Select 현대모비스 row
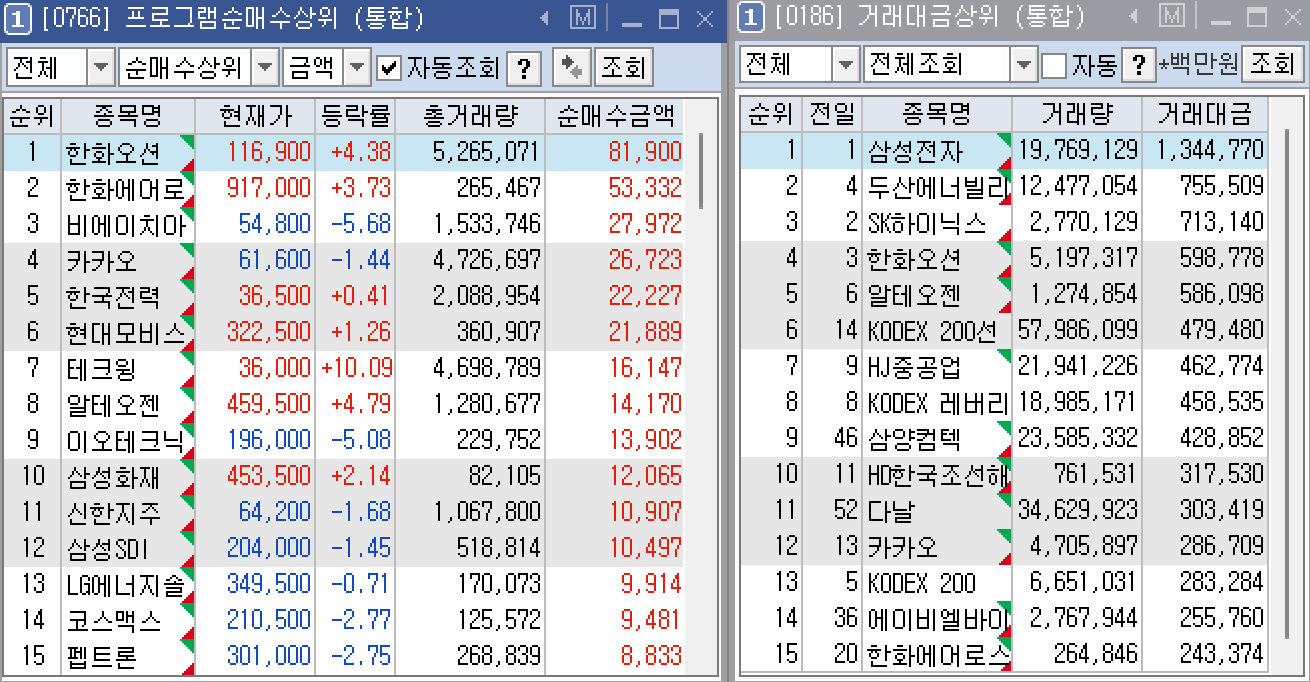The height and width of the screenshot is (682, 1310). tap(343, 332)
